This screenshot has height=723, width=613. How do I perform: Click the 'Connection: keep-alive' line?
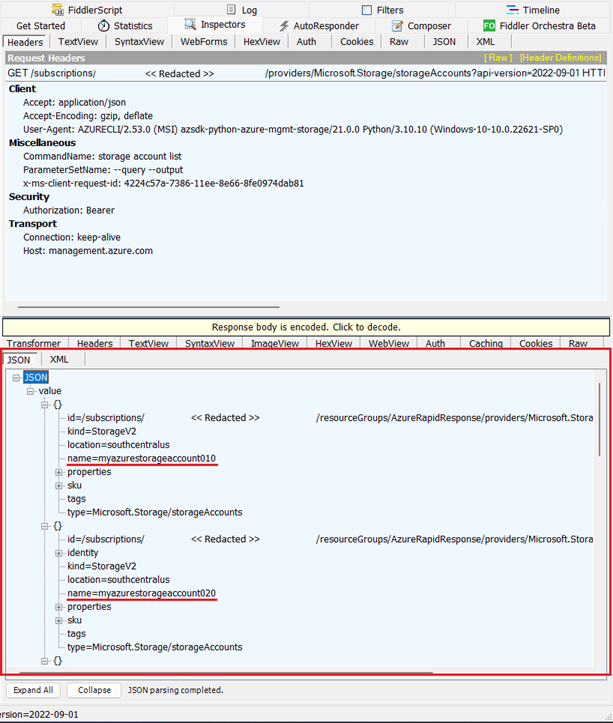point(72,237)
